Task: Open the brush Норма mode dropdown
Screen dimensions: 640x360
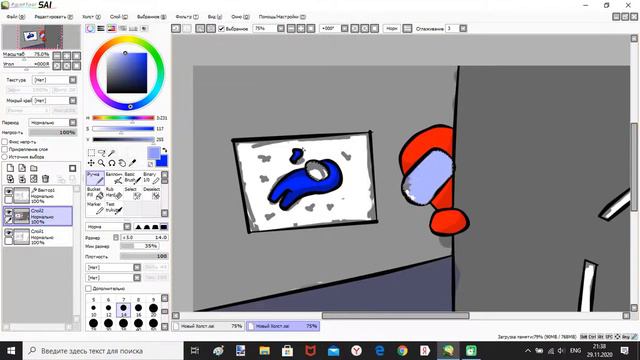Action: coord(108,227)
